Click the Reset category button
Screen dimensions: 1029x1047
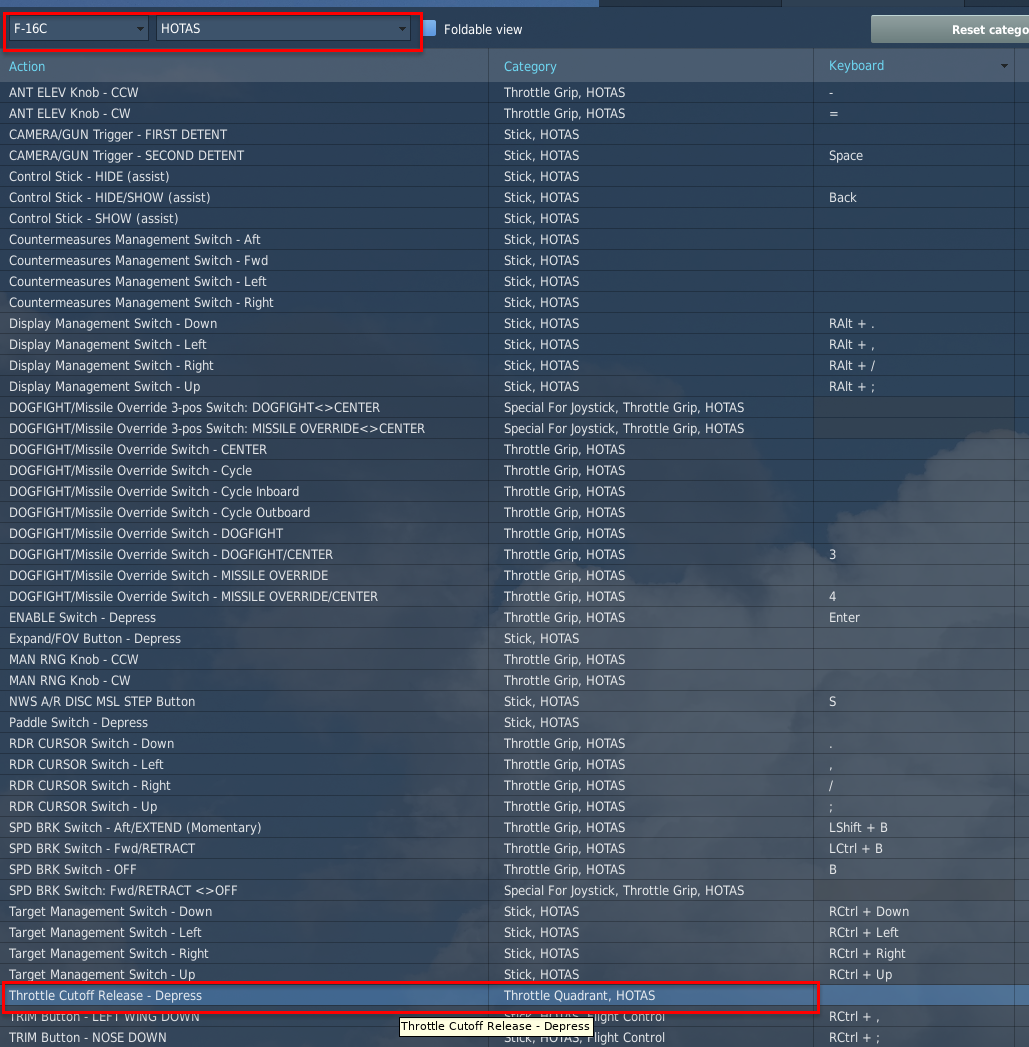point(950,30)
